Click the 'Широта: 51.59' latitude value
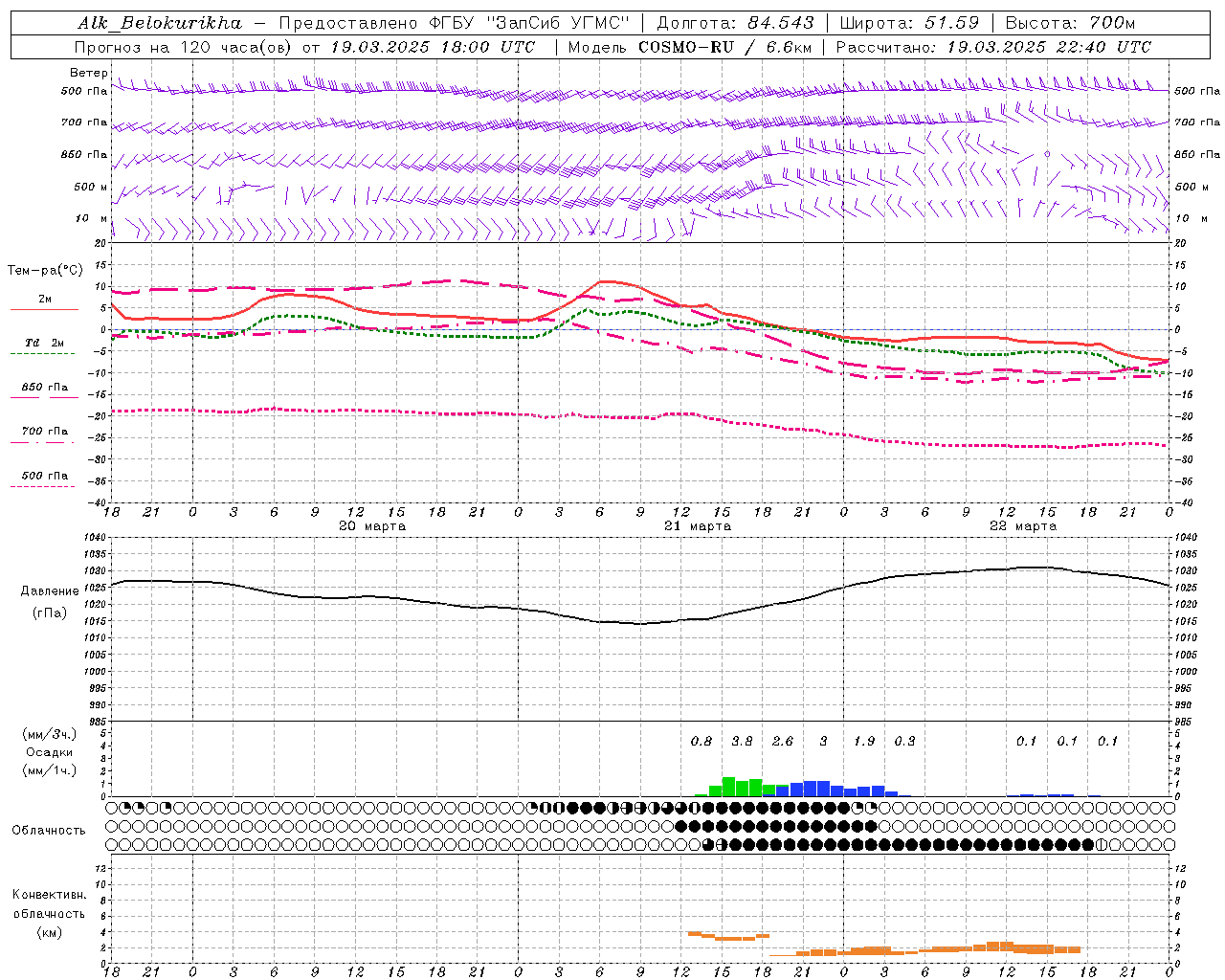This screenshot has height=980, width=1225. 909,23
